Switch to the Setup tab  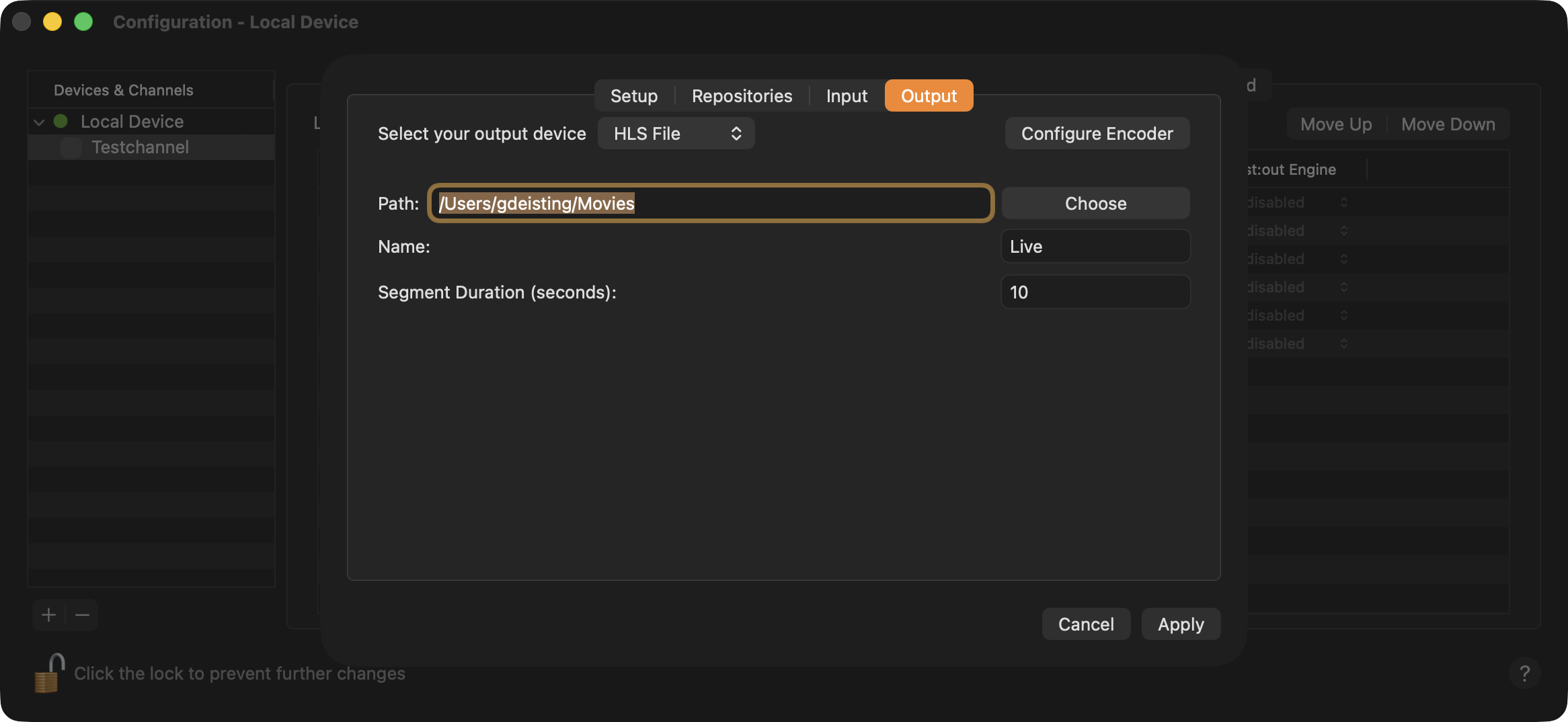point(634,96)
